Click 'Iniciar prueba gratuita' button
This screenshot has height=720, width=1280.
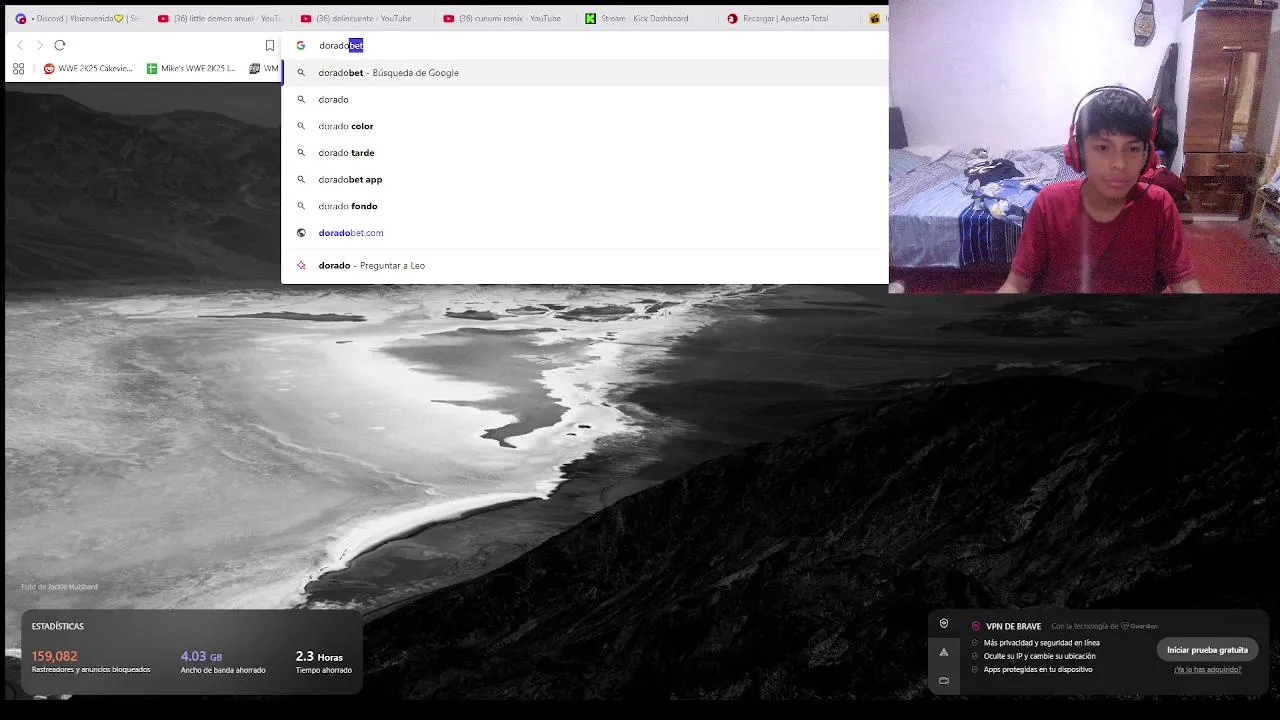click(x=1207, y=650)
